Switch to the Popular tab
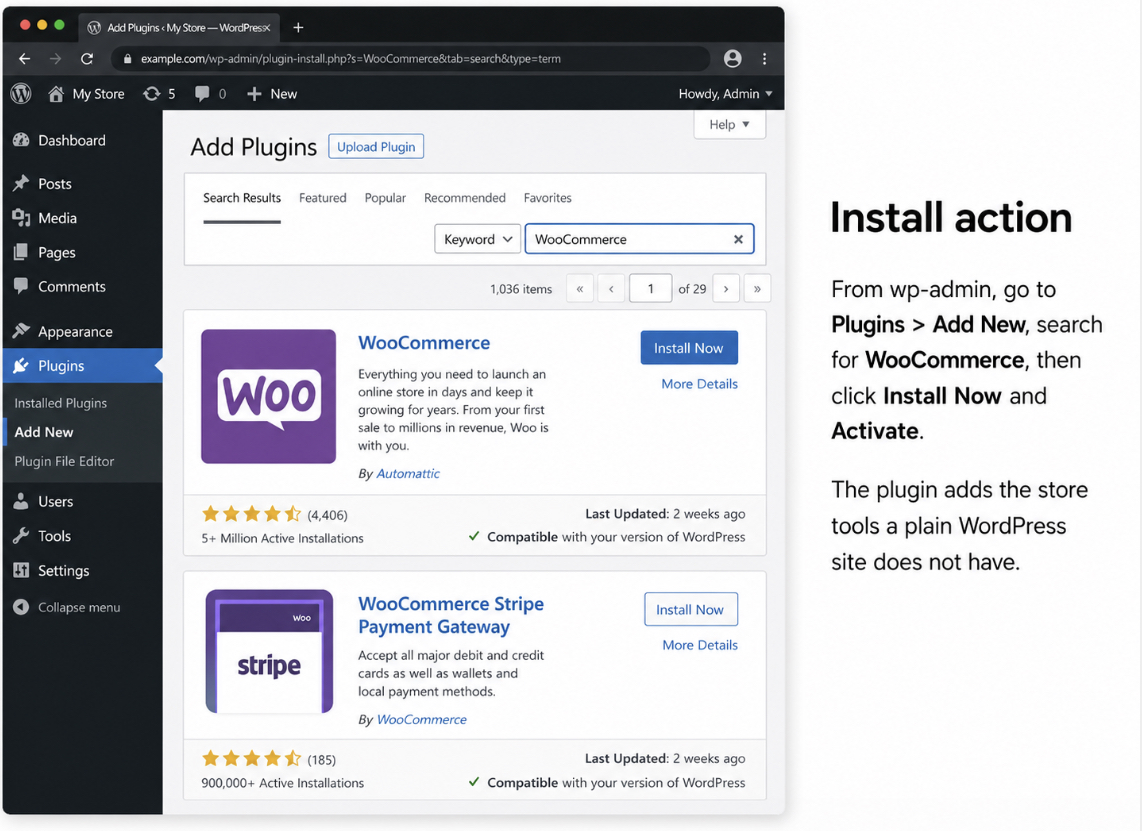This screenshot has width=1142, height=831. click(385, 197)
